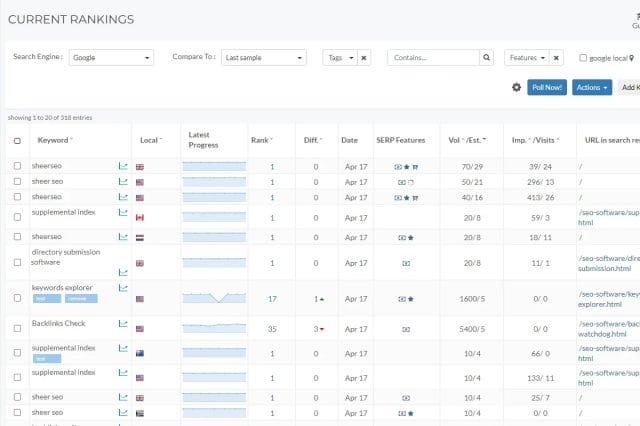Focus the Contains search input field
Viewport: 640px width, 426px height.
(432, 58)
